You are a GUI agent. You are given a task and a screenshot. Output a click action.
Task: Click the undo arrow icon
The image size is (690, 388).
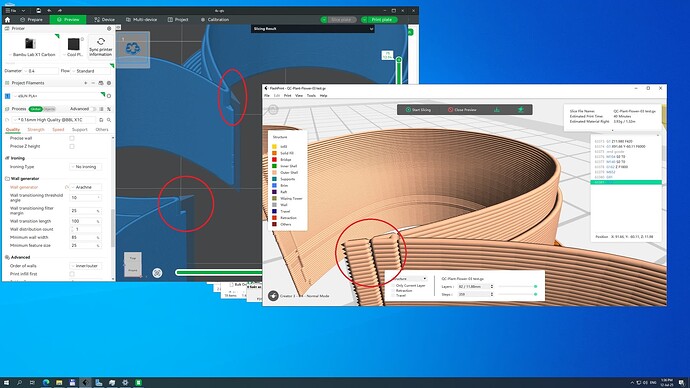coord(49,11)
